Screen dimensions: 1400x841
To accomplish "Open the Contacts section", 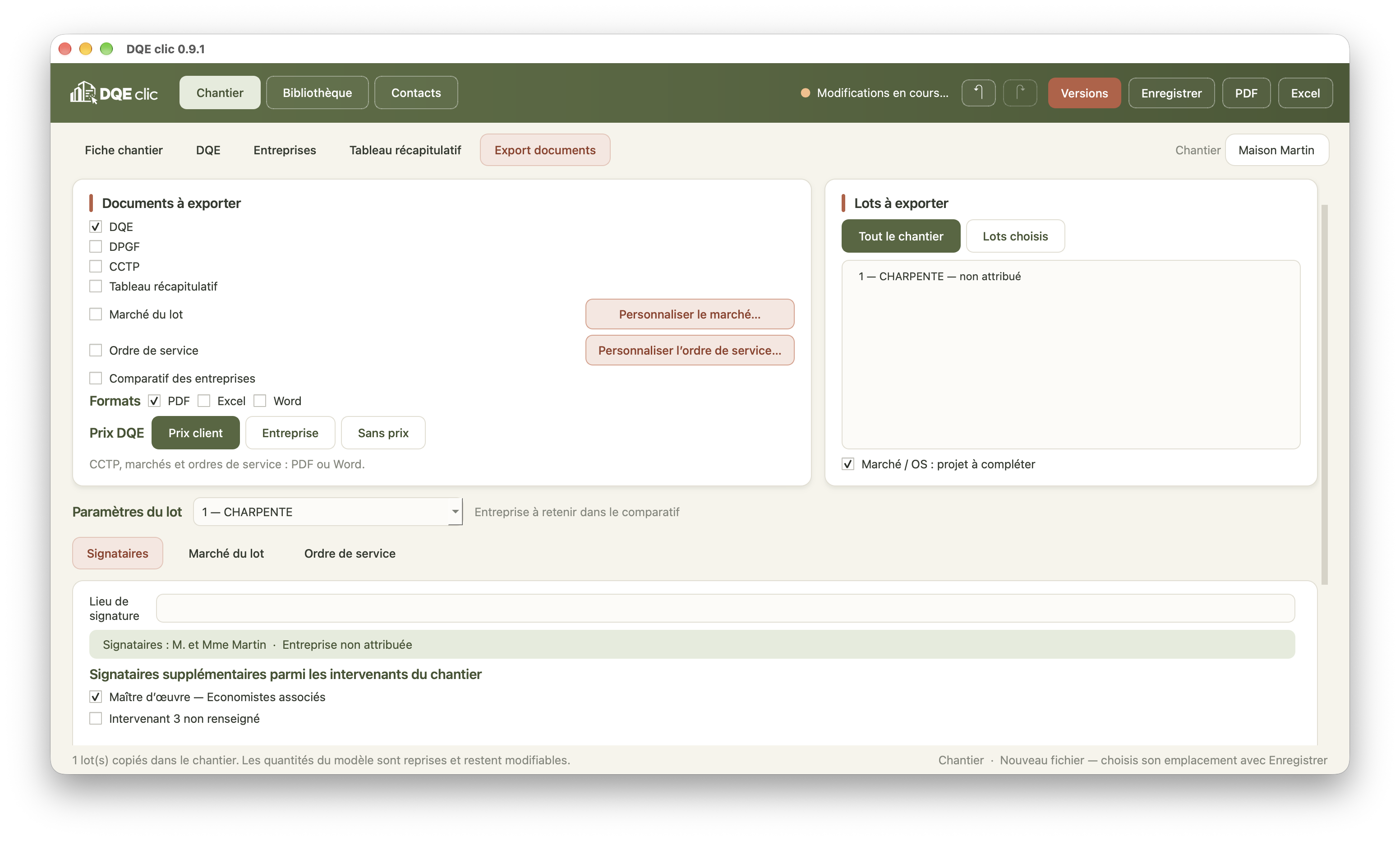I will [416, 93].
